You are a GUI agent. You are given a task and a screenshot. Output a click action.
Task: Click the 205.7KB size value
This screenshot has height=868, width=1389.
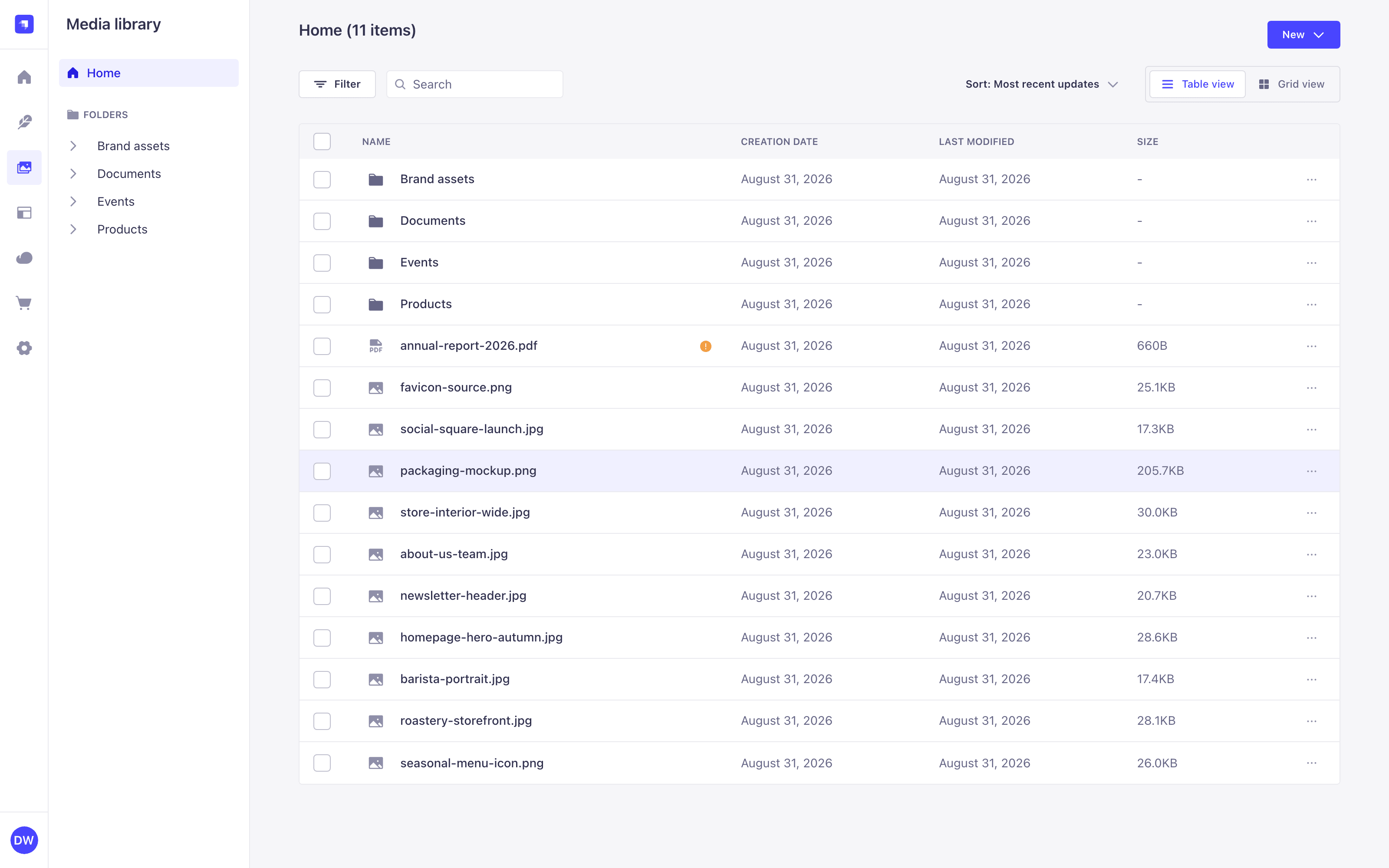[x=1160, y=471]
